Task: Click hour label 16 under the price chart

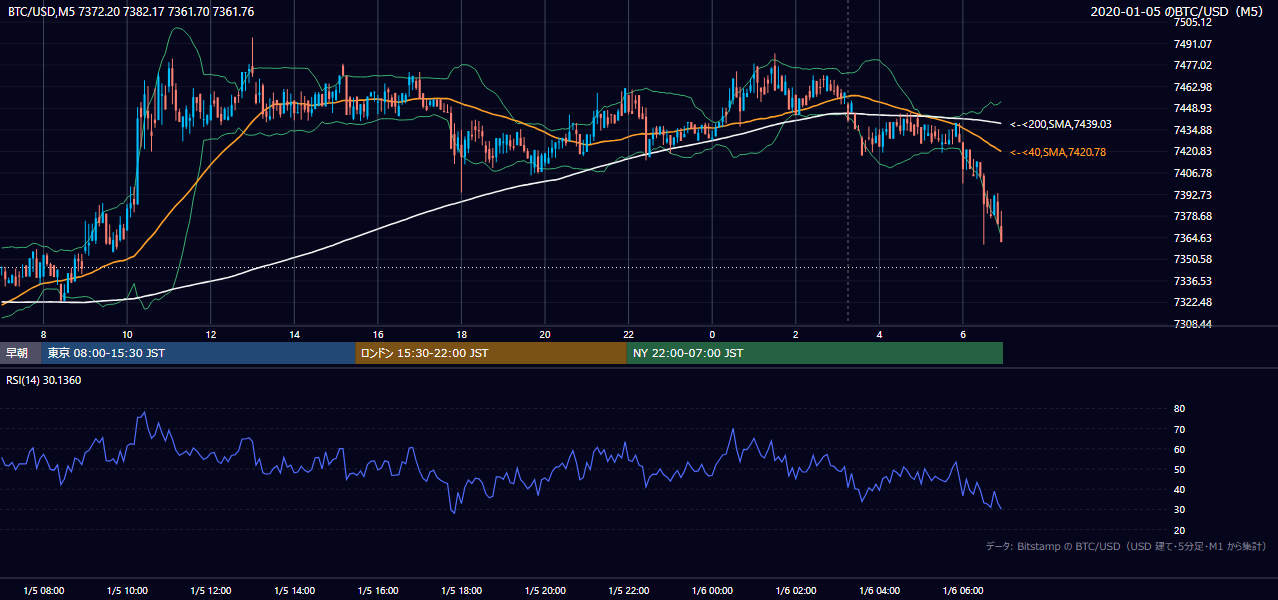Action: coord(377,333)
